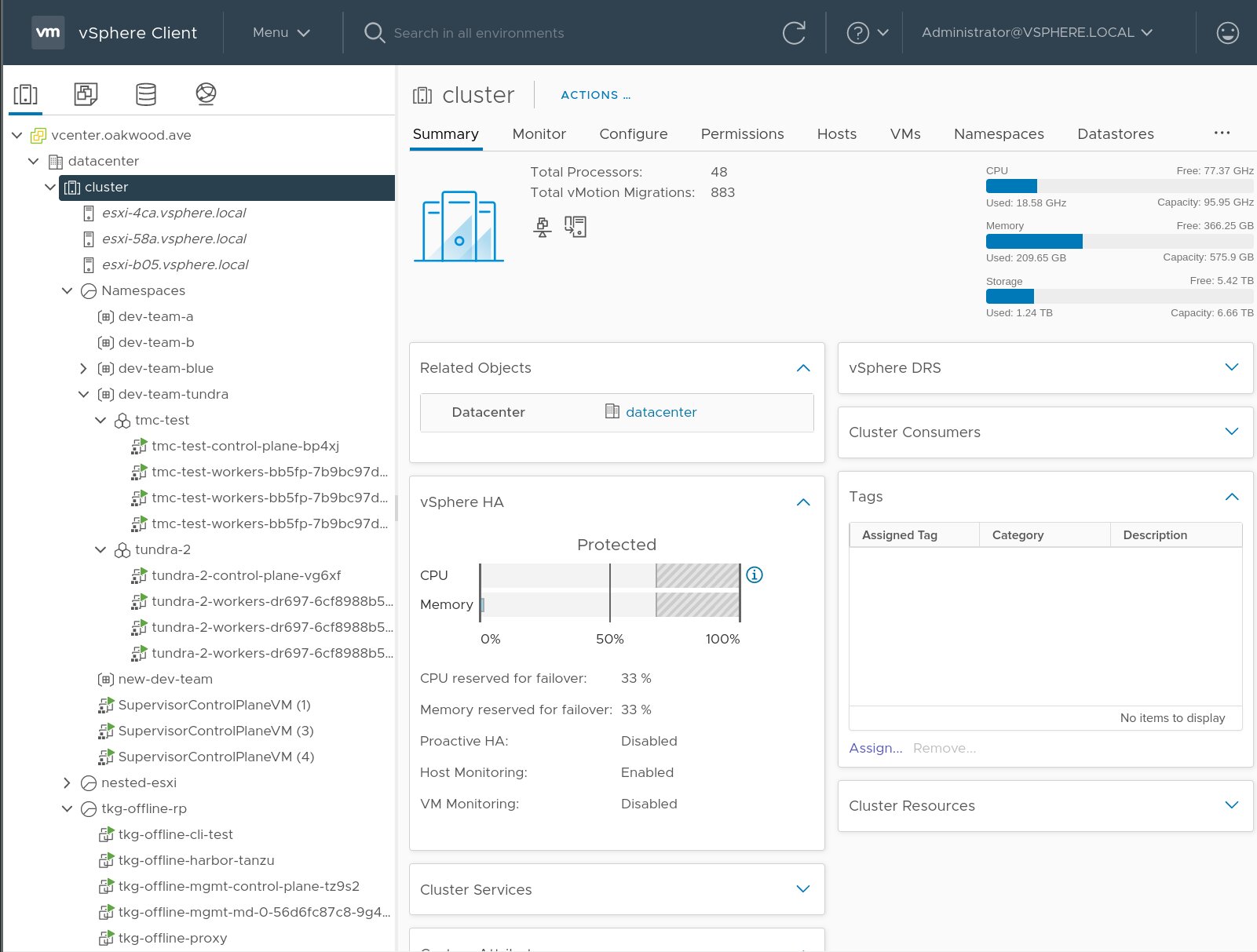This screenshot has height=952, width=1257.
Task: Expand the vSphere DRS panel
Action: (1232, 367)
